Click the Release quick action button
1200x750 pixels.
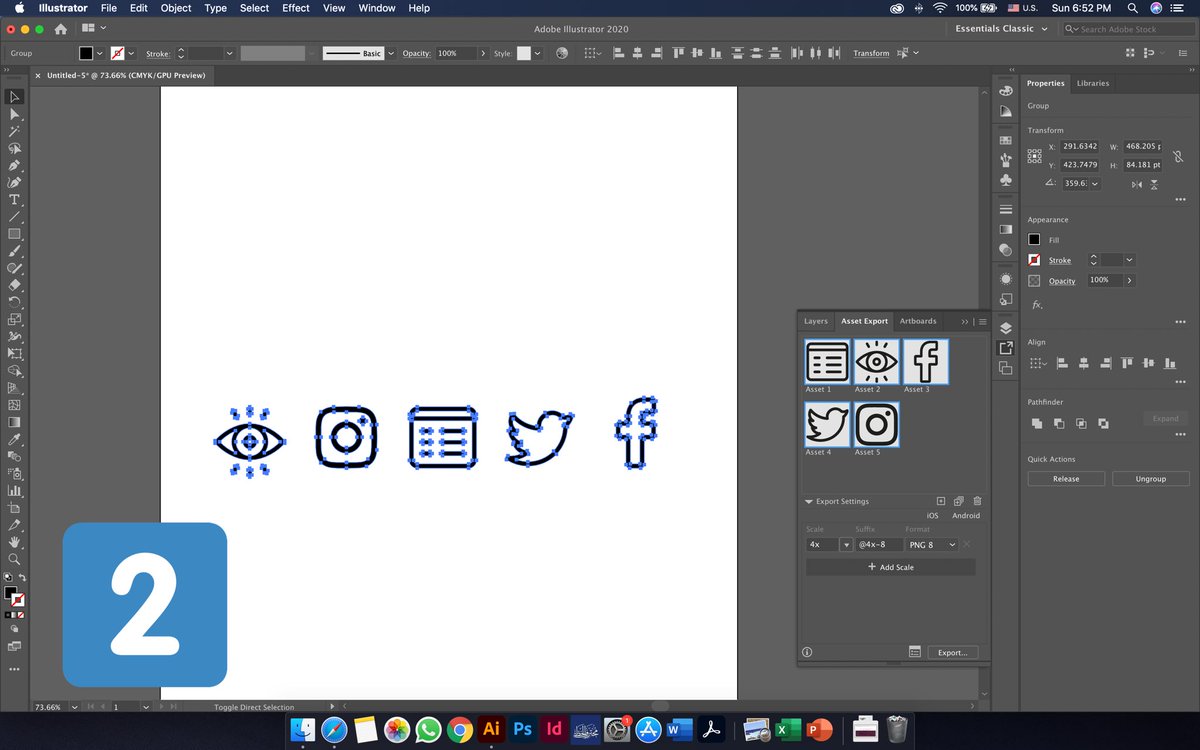(x=1066, y=479)
